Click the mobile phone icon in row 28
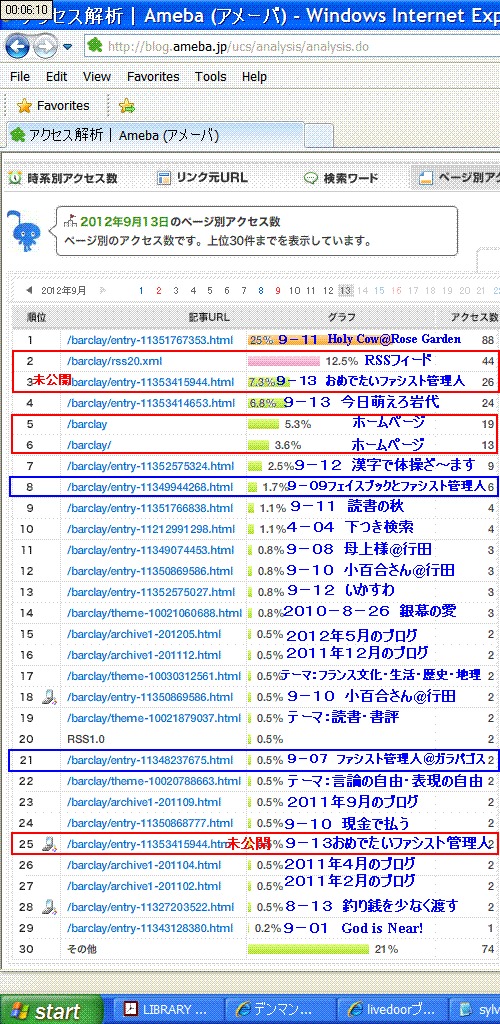This screenshot has height=1024, width=500. (48, 906)
